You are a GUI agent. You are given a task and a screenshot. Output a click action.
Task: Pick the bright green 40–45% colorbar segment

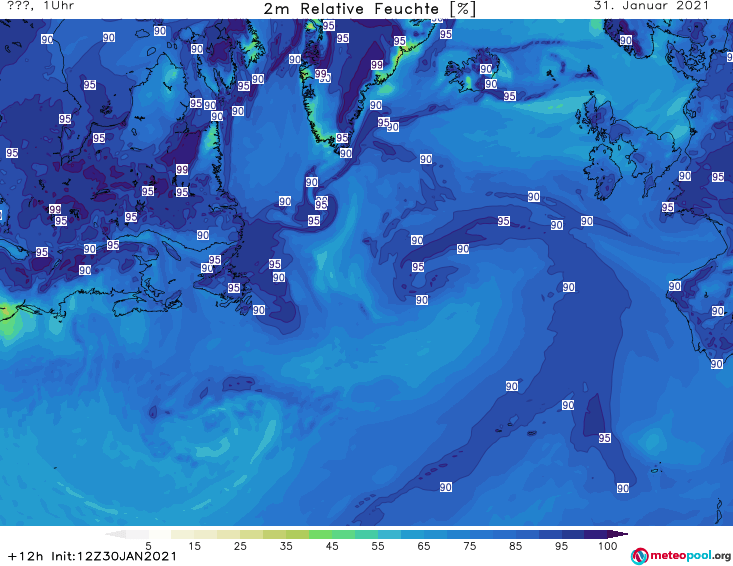pos(321,534)
